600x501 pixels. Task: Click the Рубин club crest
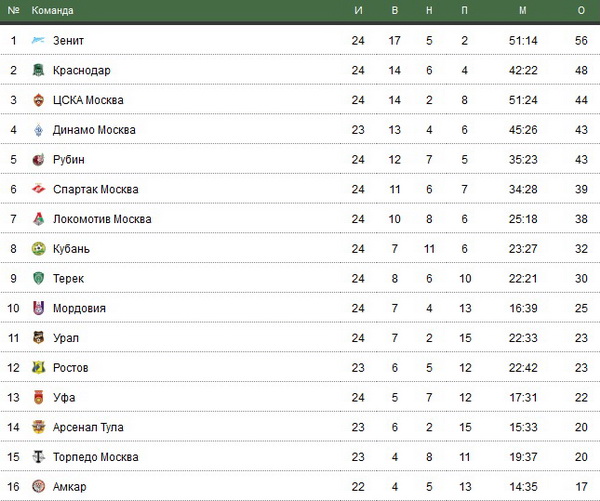tap(38, 160)
